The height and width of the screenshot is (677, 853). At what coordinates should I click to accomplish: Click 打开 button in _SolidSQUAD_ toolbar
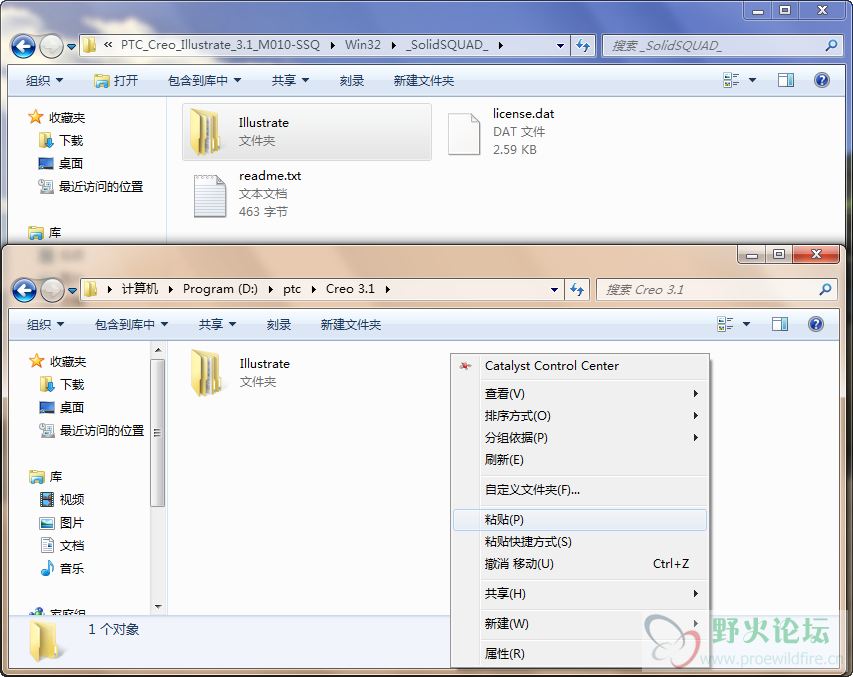pos(116,81)
